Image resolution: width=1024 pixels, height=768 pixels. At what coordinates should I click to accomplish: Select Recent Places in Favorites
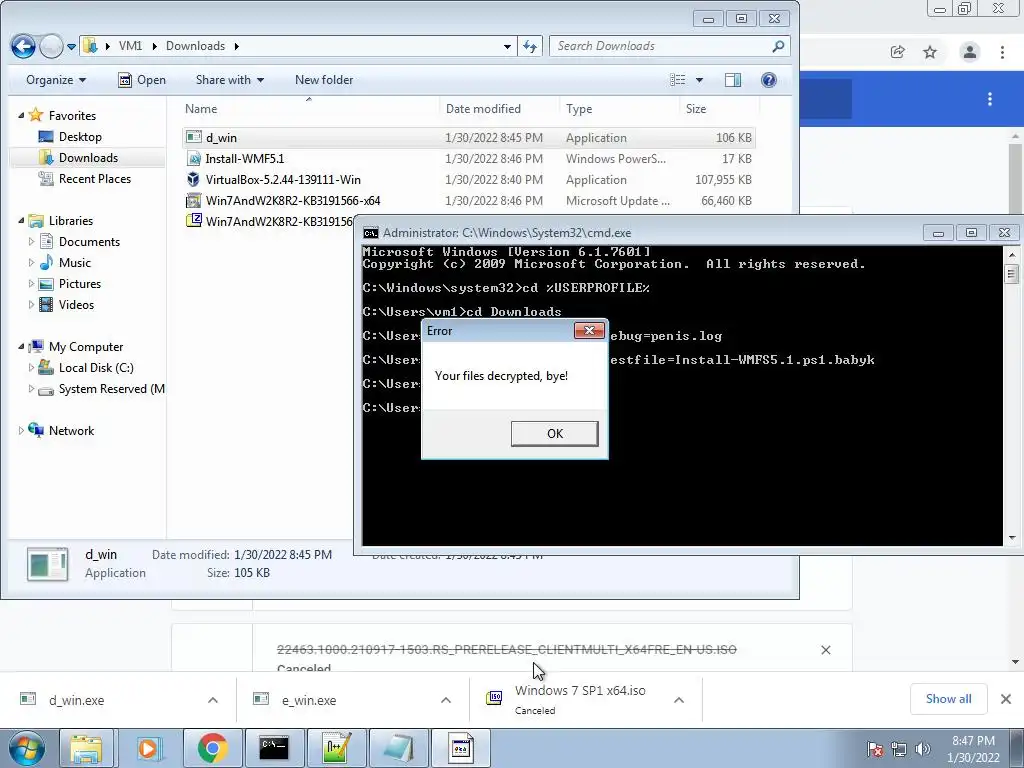pyautogui.click(x=95, y=178)
